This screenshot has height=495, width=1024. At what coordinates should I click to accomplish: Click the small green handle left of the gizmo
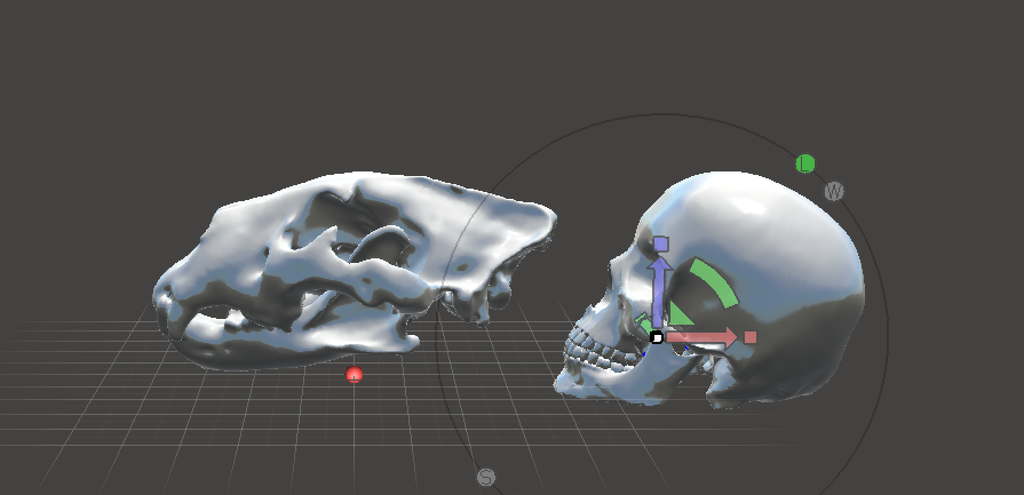642,322
